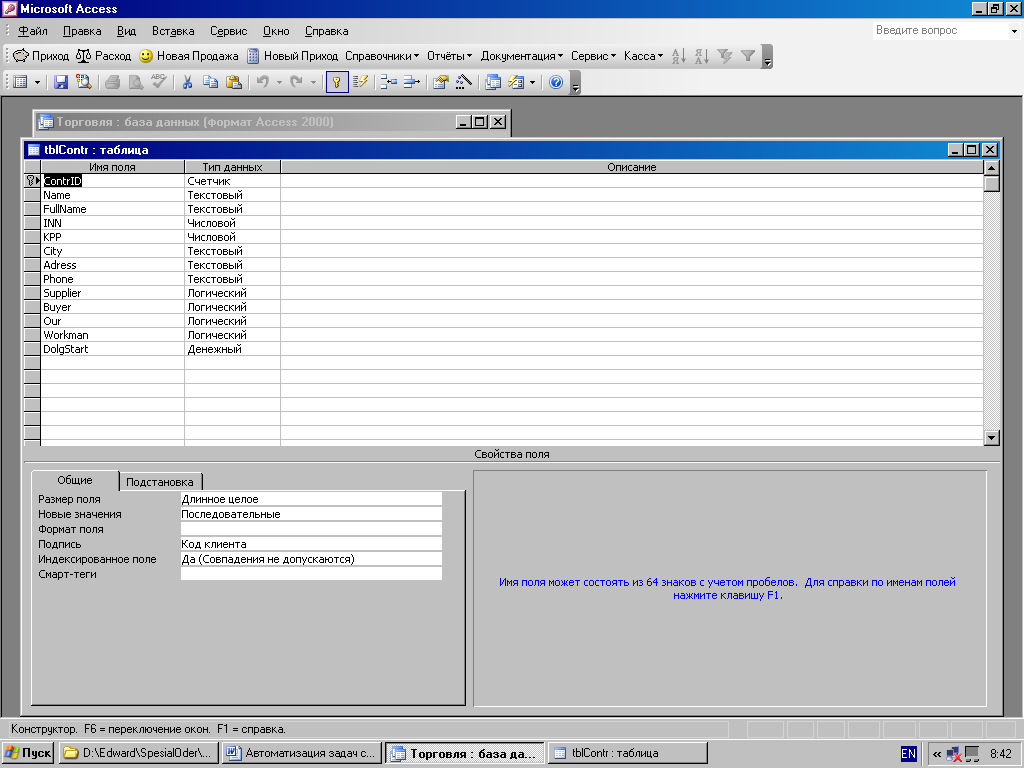Click the New Object icon
1024x768 pixels.
point(516,82)
